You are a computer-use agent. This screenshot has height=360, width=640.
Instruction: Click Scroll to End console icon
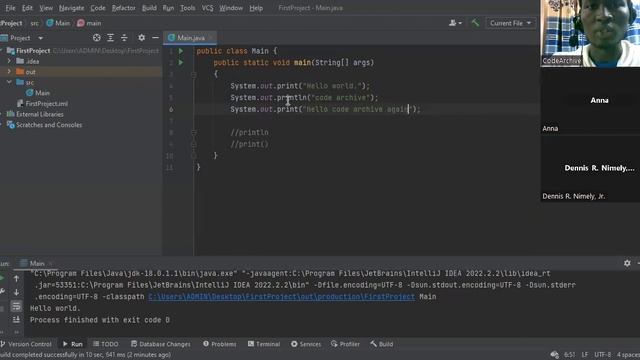(16, 320)
